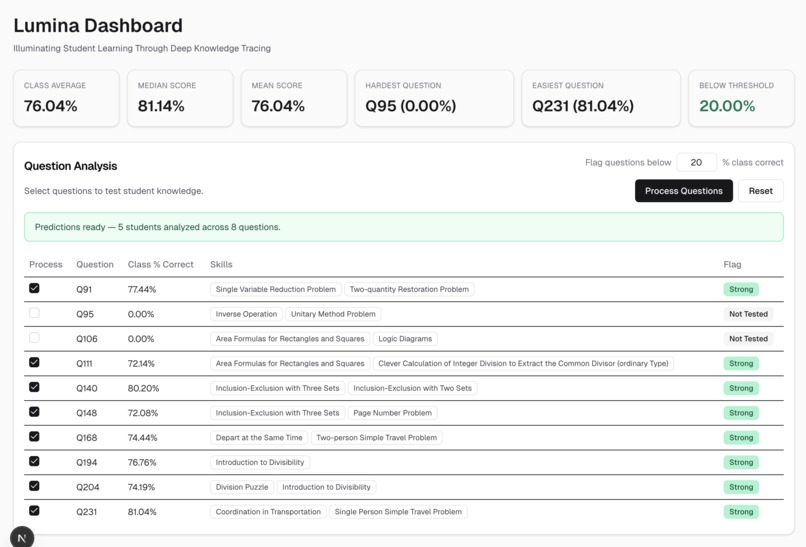Click the Lumina Dashboard title

[98, 26]
